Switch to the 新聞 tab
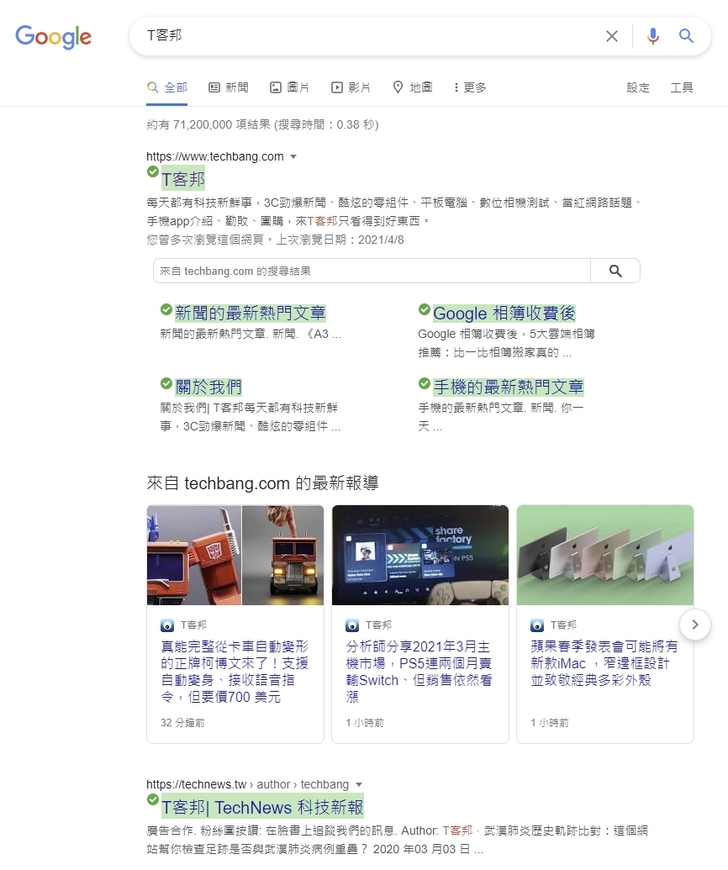This screenshot has width=728, height=870. (x=228, y=87)
